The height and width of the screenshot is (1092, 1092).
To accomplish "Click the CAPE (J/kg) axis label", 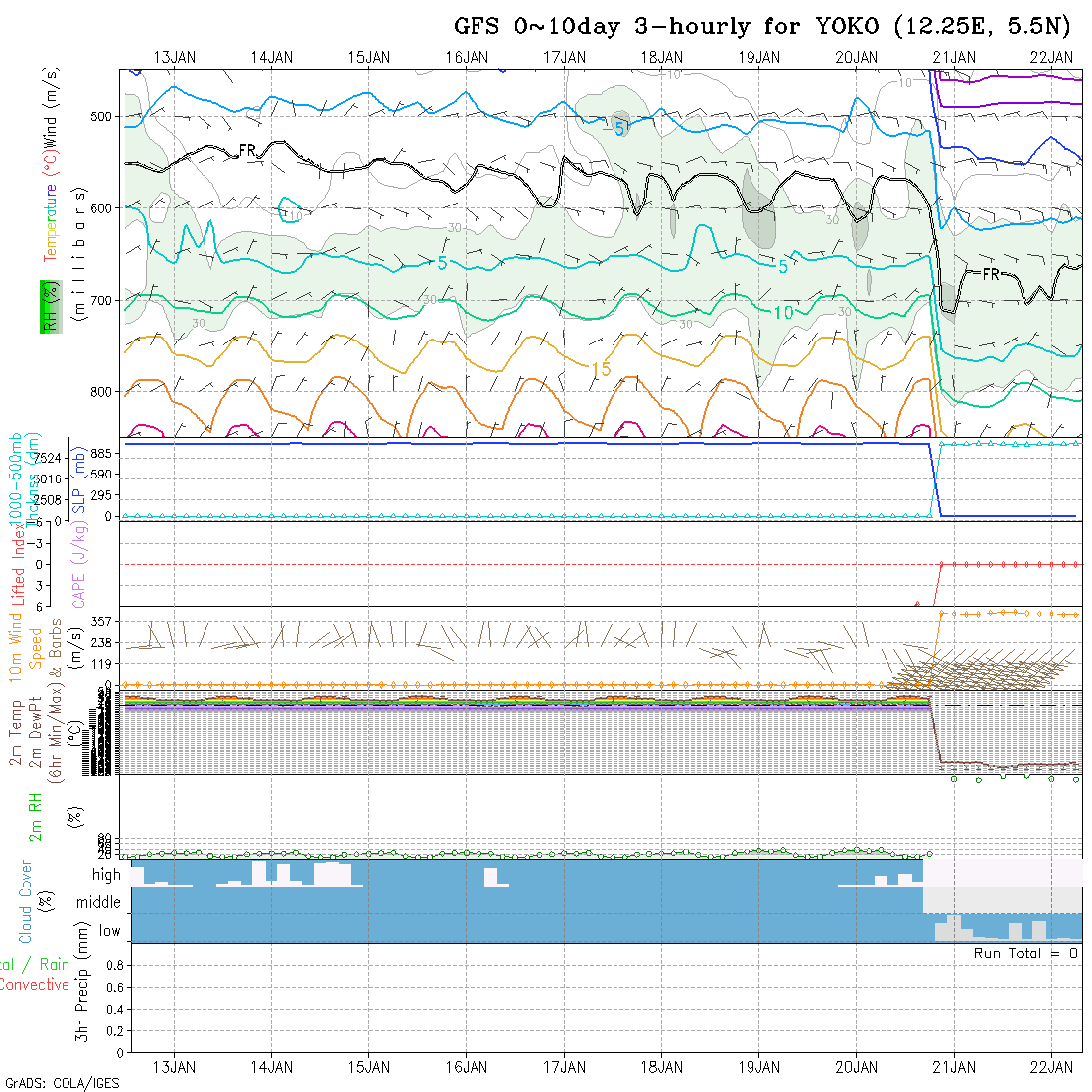I will pos(79,566).
